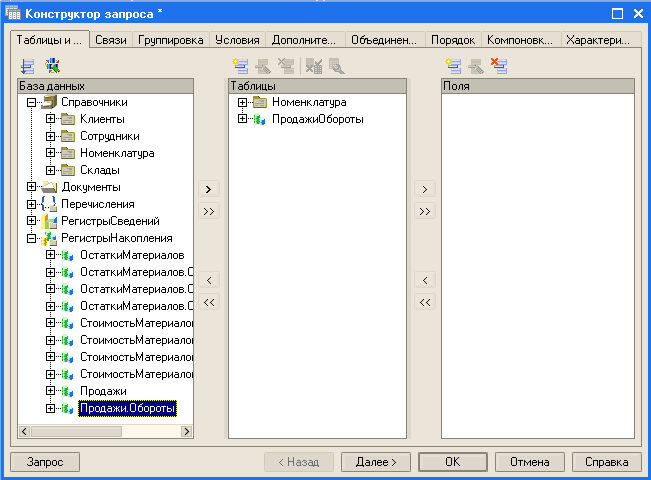The height and width of the screenshot is (480, 651).
Task: Click second toolbar icon above the База данных tree
Action: pyautogui.click(x=52, y=67)
